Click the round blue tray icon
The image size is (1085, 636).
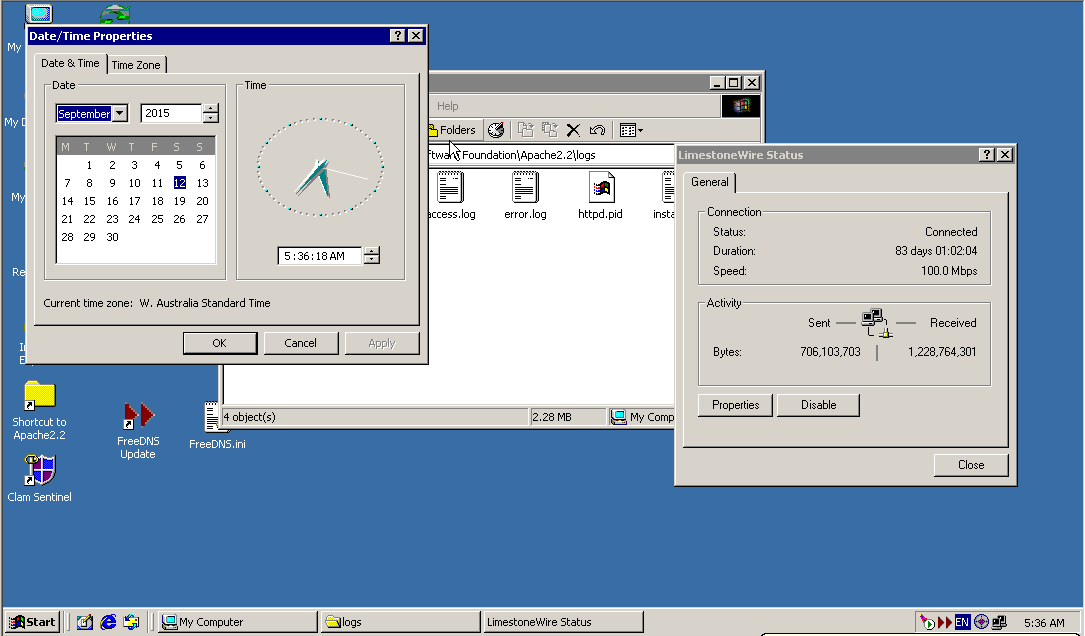point(981,621)
